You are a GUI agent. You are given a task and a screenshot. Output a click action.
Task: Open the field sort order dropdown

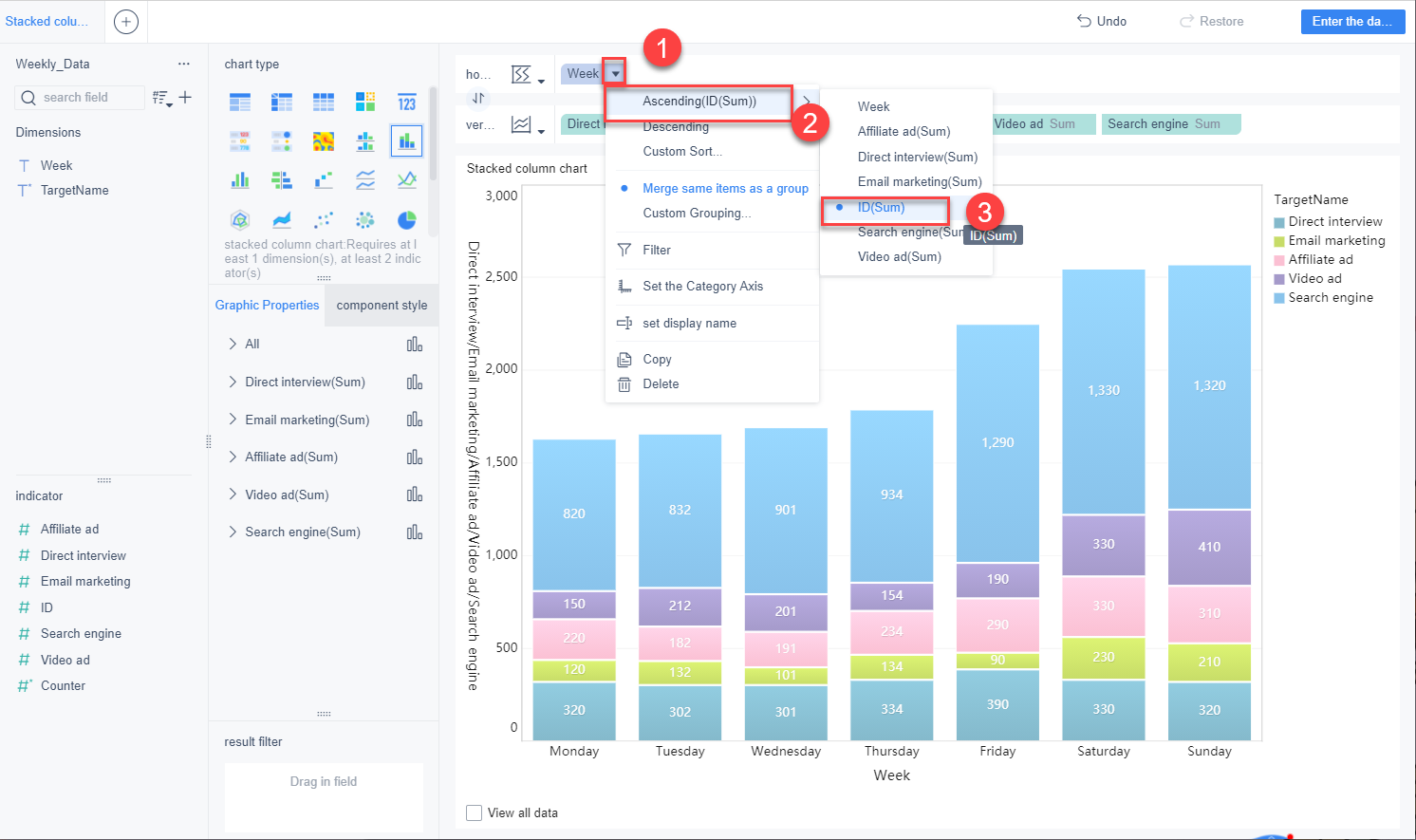click(x=163, y=97)
